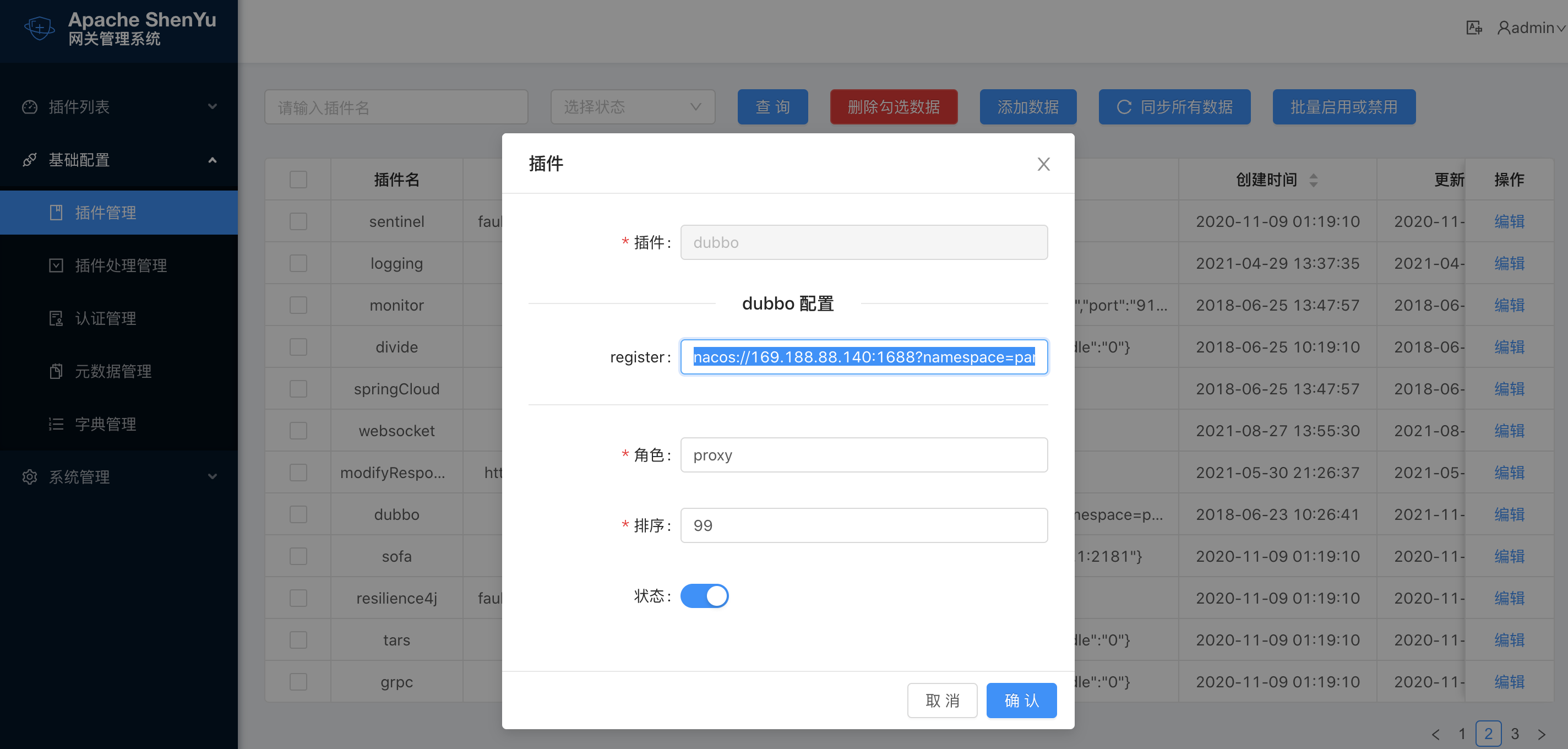This screenshot has height=749, width=1568.
Task: Click the admin user avatar icon
Action: (1504, 28)
